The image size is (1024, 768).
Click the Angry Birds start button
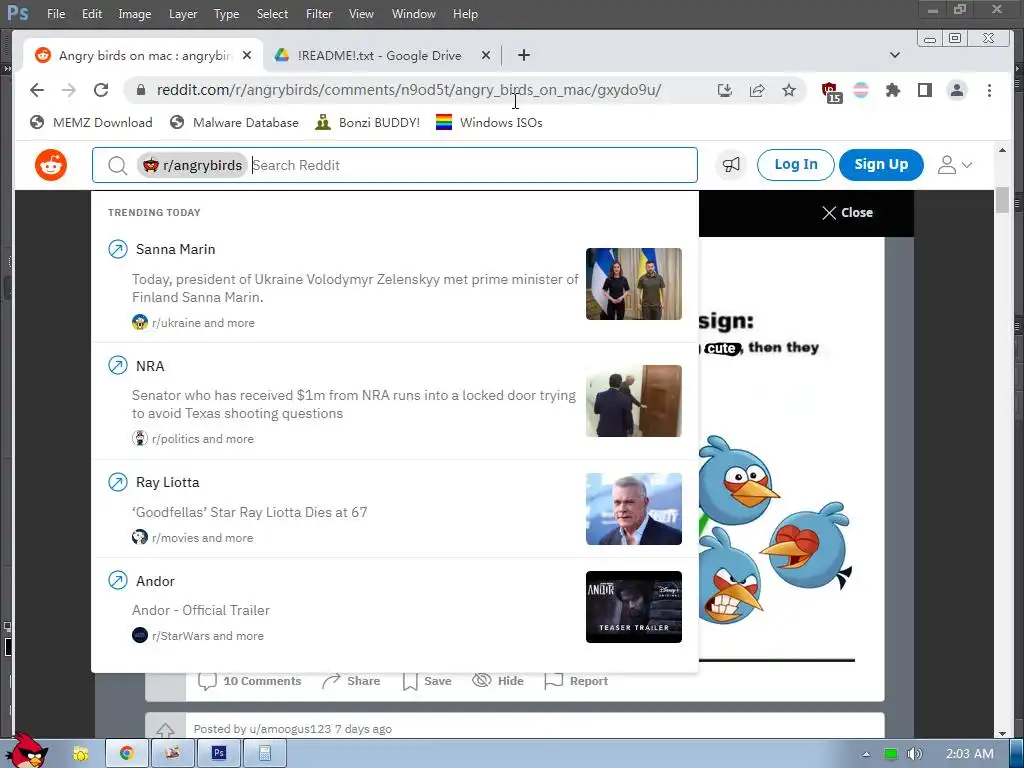pyautogui.click(x=26, y=752)
